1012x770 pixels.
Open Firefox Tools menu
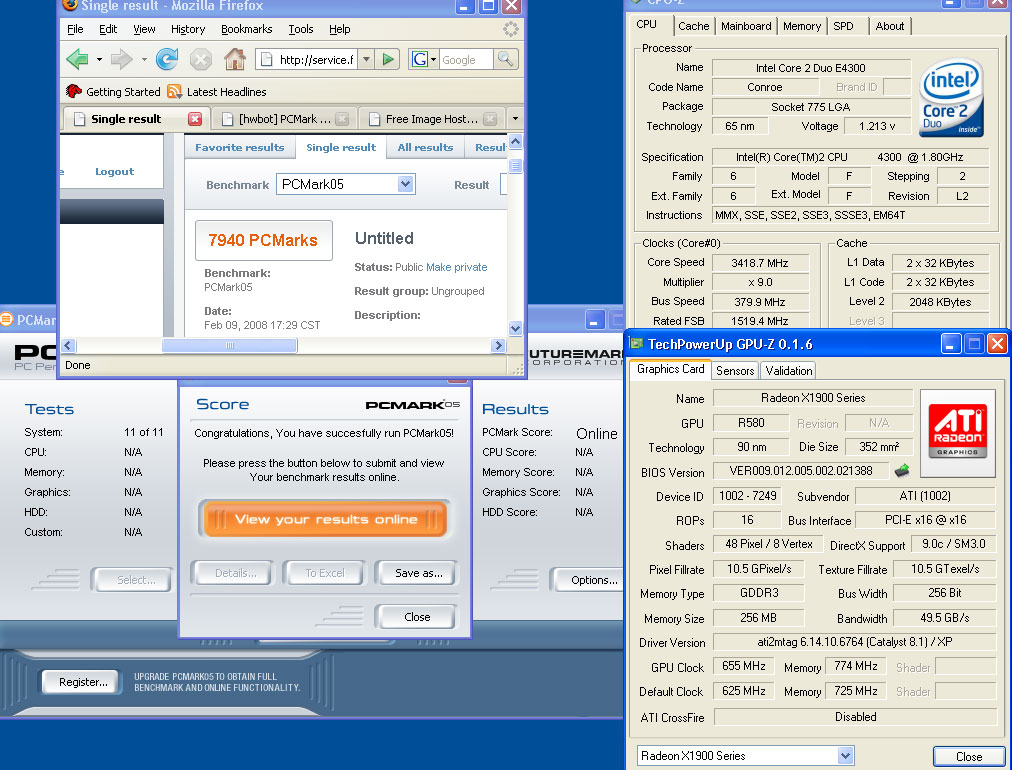301,29
